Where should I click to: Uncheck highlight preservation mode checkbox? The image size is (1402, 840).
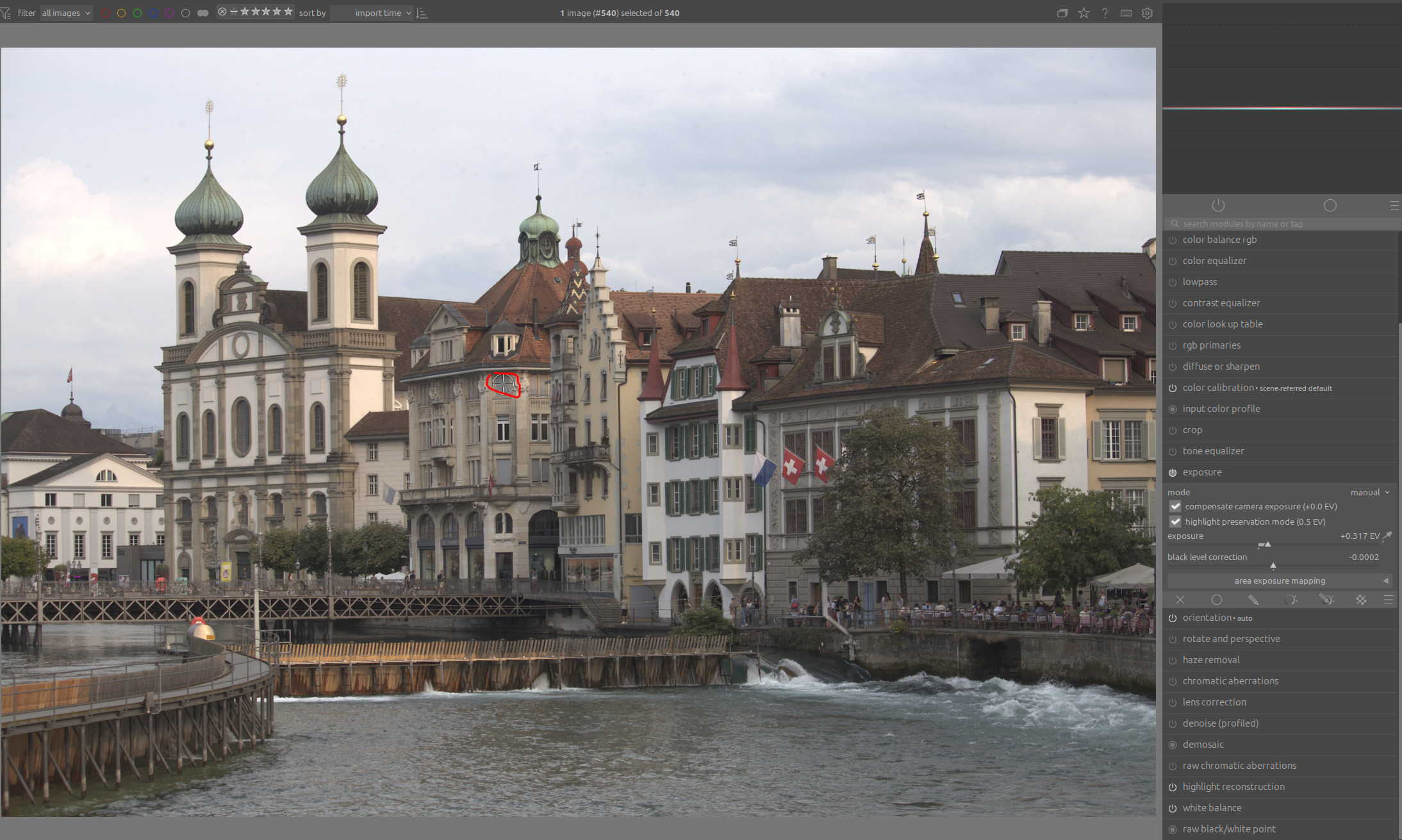click(1175, 522)
